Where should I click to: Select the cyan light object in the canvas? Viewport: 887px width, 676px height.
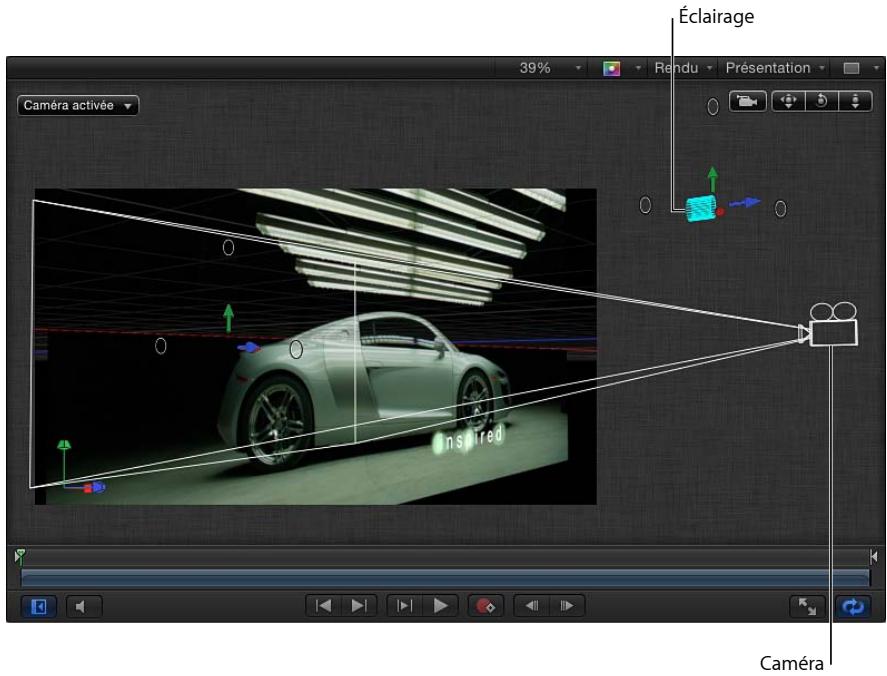pyautogui.click(x=701, y=209)
